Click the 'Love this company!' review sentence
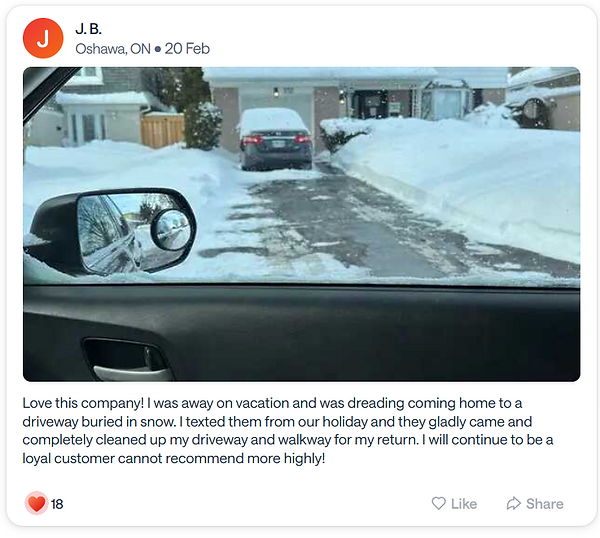This screenshot has width=600, height=538. (x=83, y=403)
